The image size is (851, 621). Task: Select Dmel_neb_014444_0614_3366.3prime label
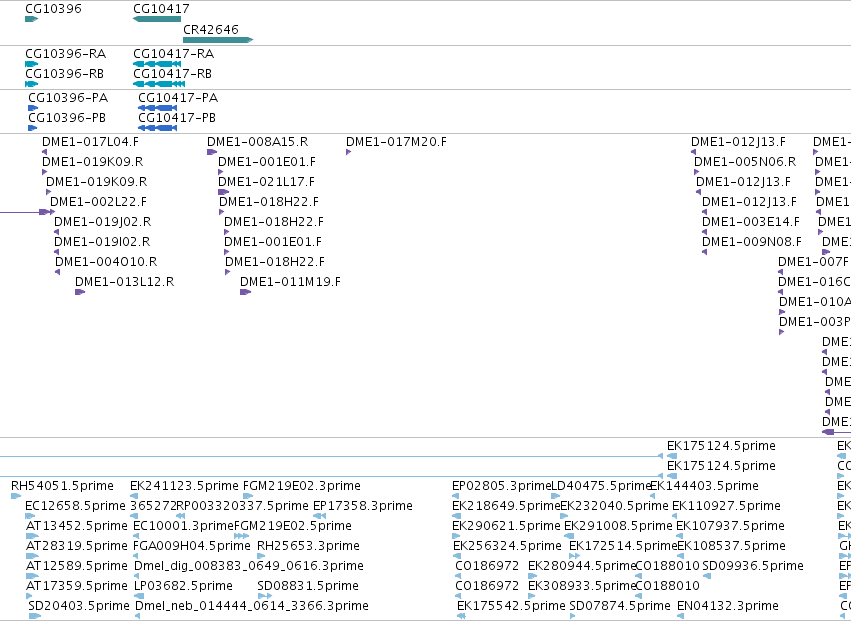252,606
